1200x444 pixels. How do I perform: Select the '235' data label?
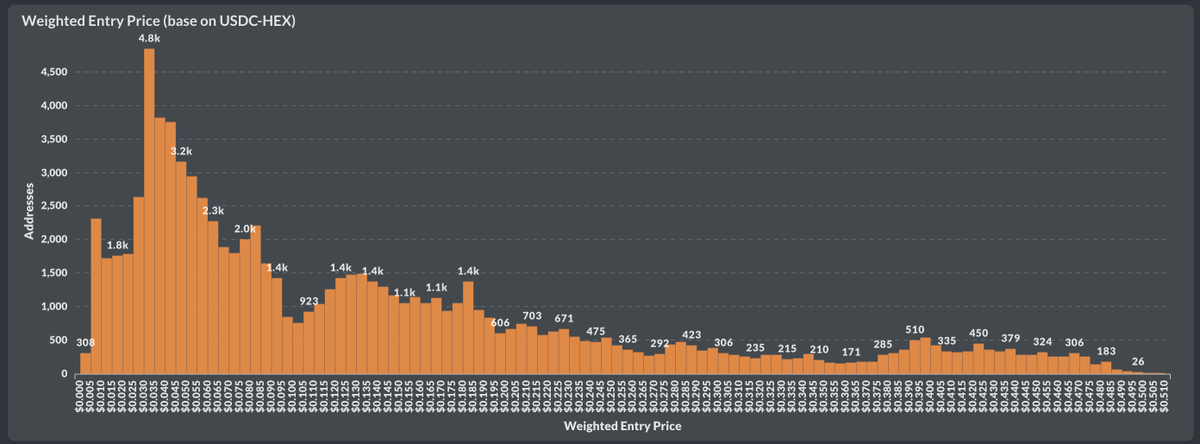(756, 347)
